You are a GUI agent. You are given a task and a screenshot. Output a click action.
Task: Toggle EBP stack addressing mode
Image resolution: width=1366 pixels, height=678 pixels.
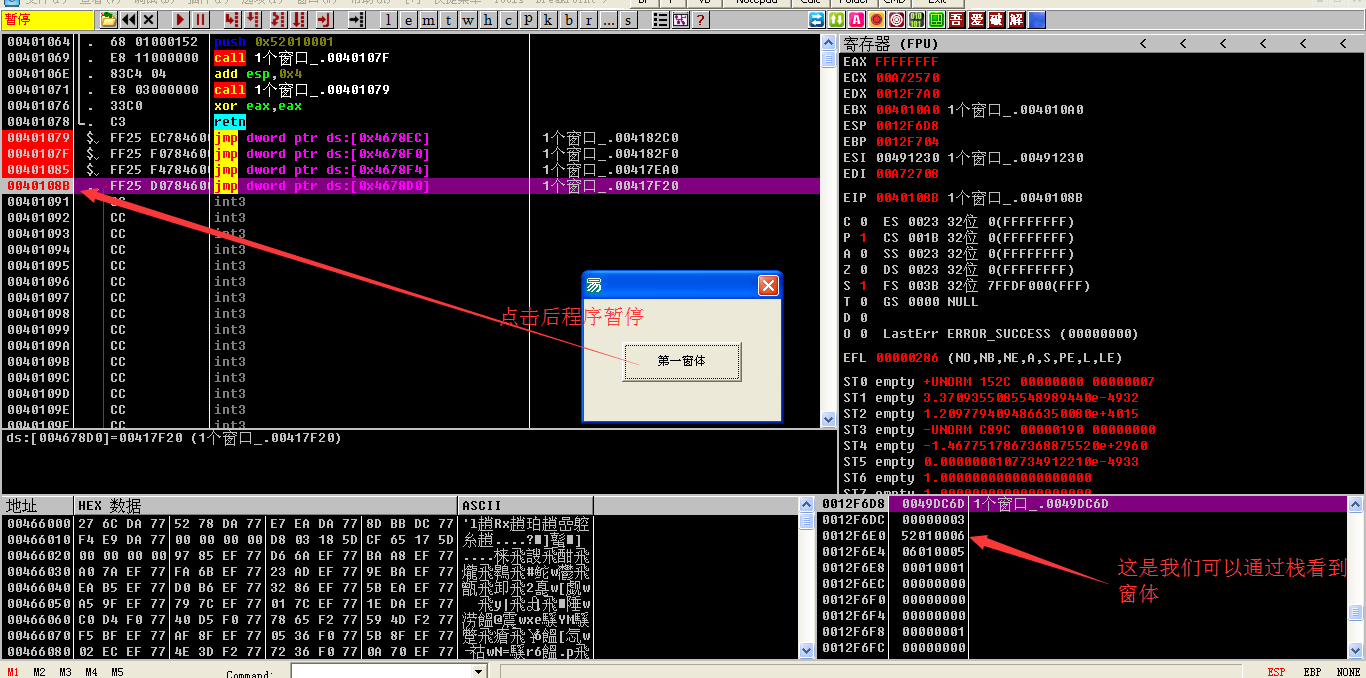point(1311,672)
